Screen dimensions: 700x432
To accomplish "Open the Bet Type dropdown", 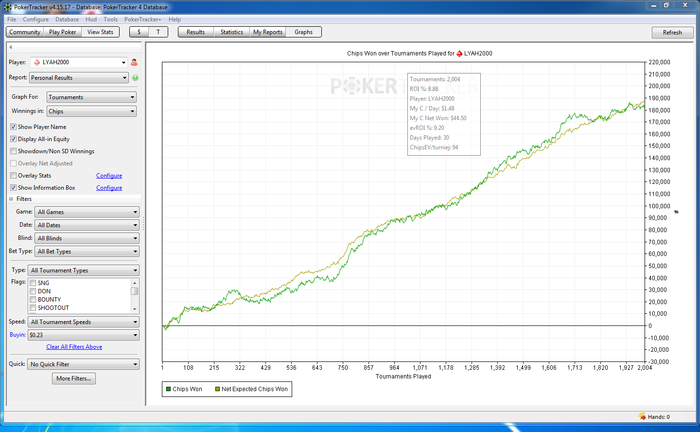I will pyautogui.click(x=87, y=251).
